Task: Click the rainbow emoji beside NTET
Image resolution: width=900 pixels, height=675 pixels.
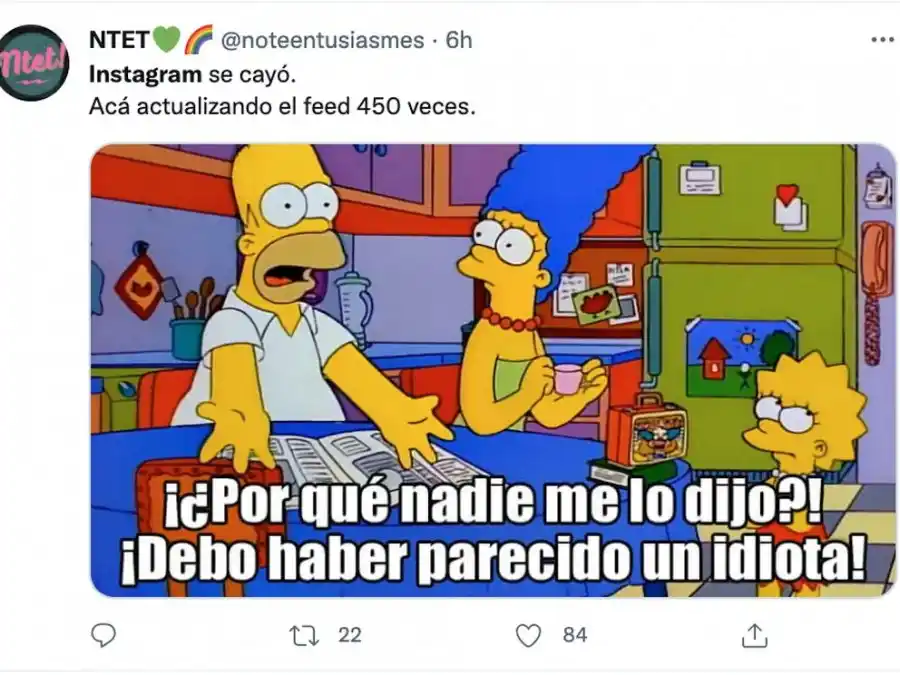Action: [199, 40]
